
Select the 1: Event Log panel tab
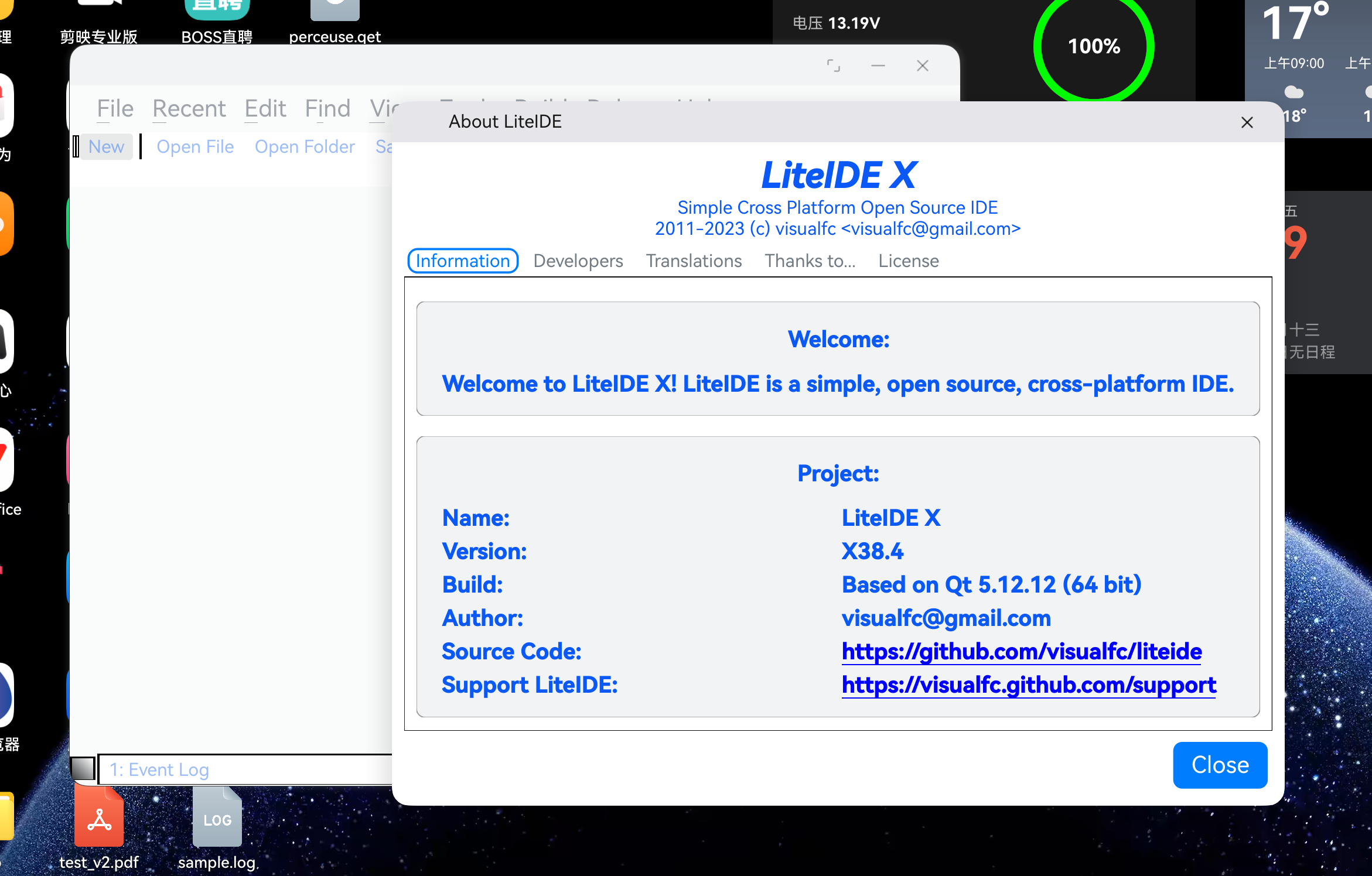point(159,769)
